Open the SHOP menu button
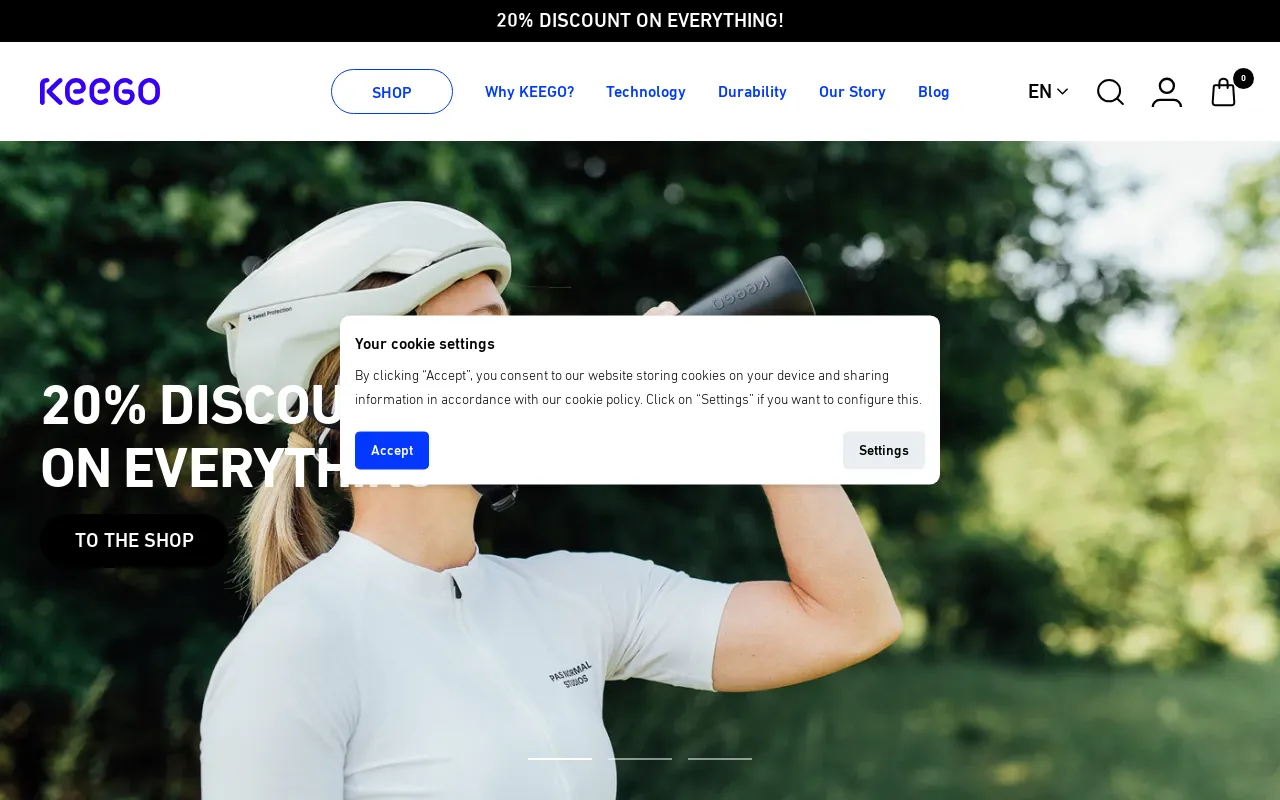1280x800 pixels. (x=392, y=92)
